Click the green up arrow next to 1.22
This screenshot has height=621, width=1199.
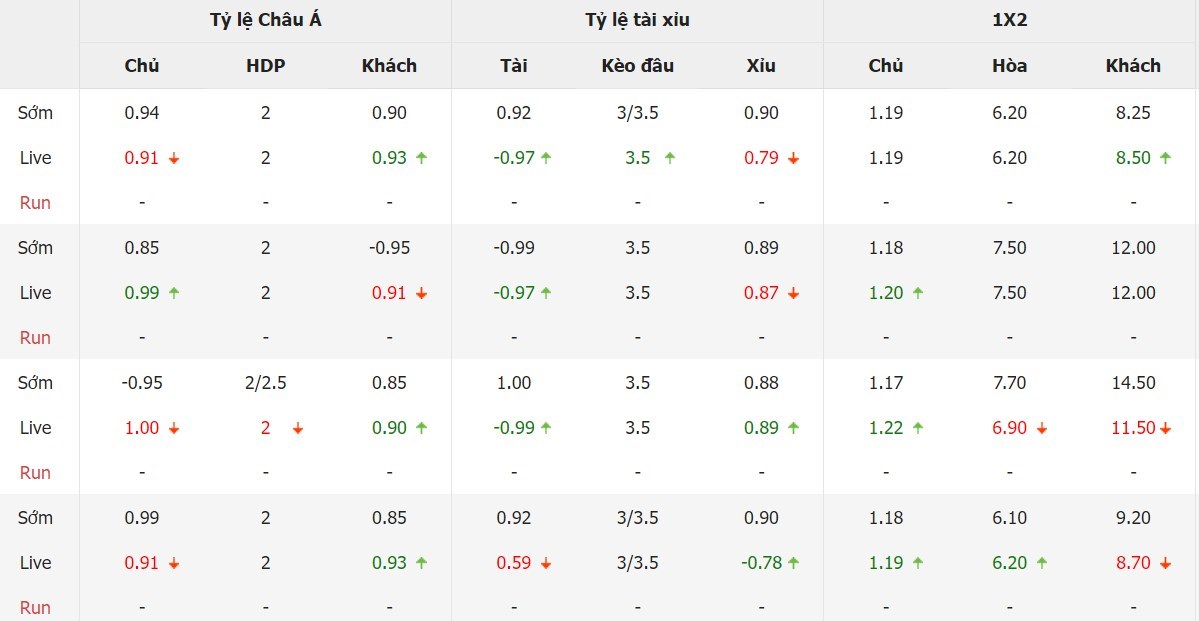click(x=917, y=429)
